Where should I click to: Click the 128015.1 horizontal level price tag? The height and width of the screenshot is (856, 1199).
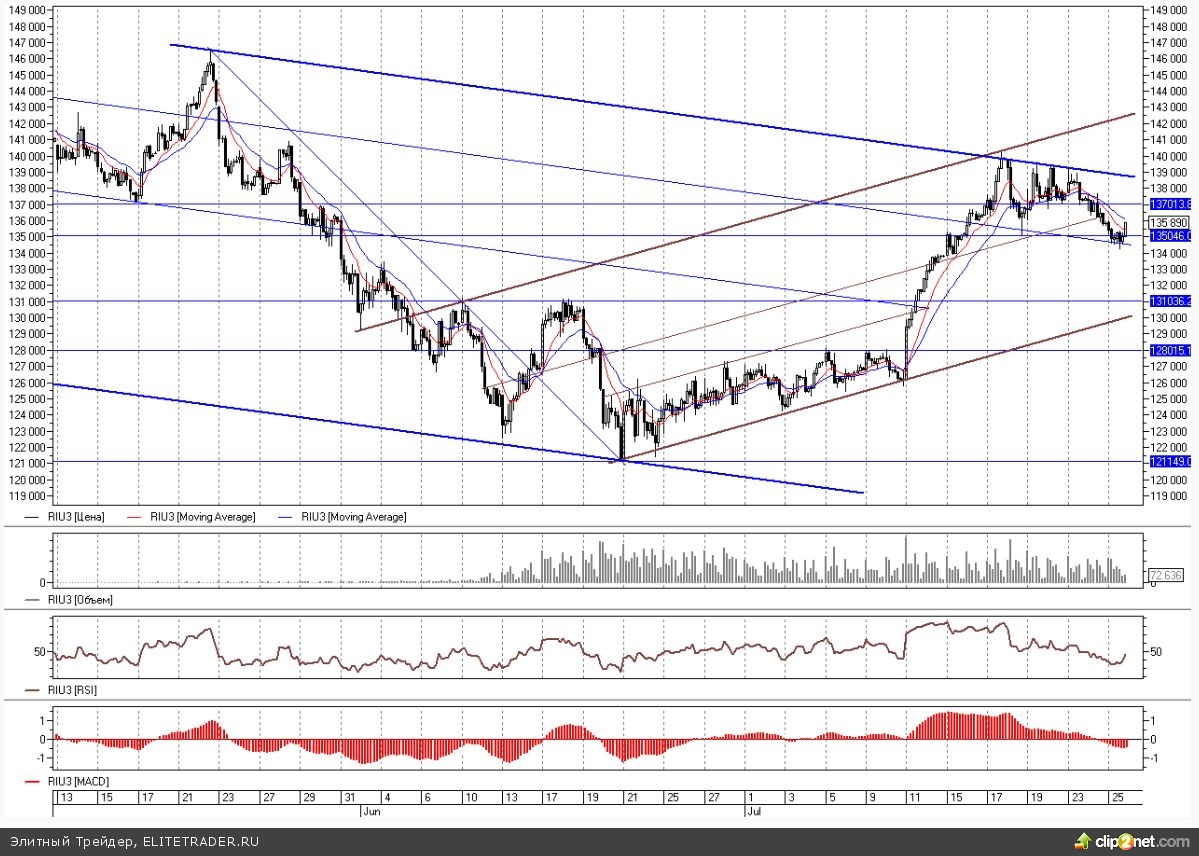(1169, 350)
